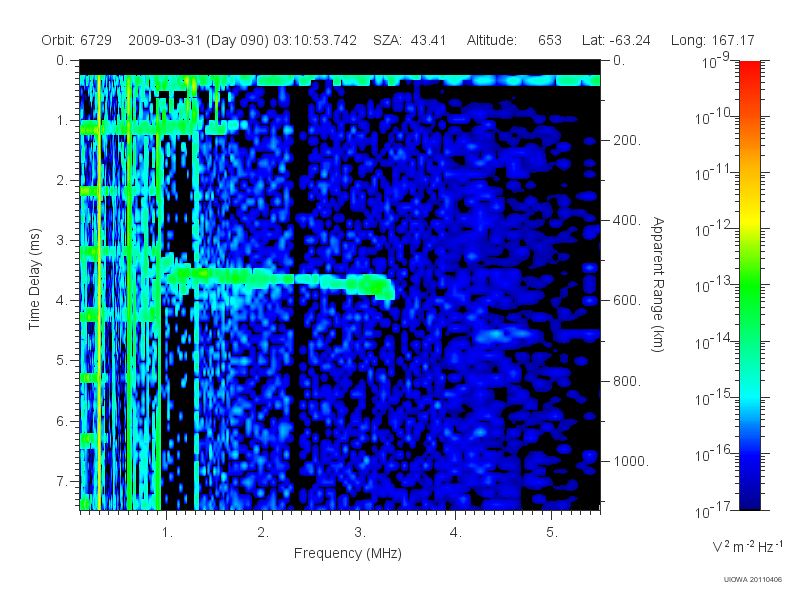The width and height of the screenshot is (800, 600).
Task: Click the '0.' apparent range tick label
Action: 619,61
